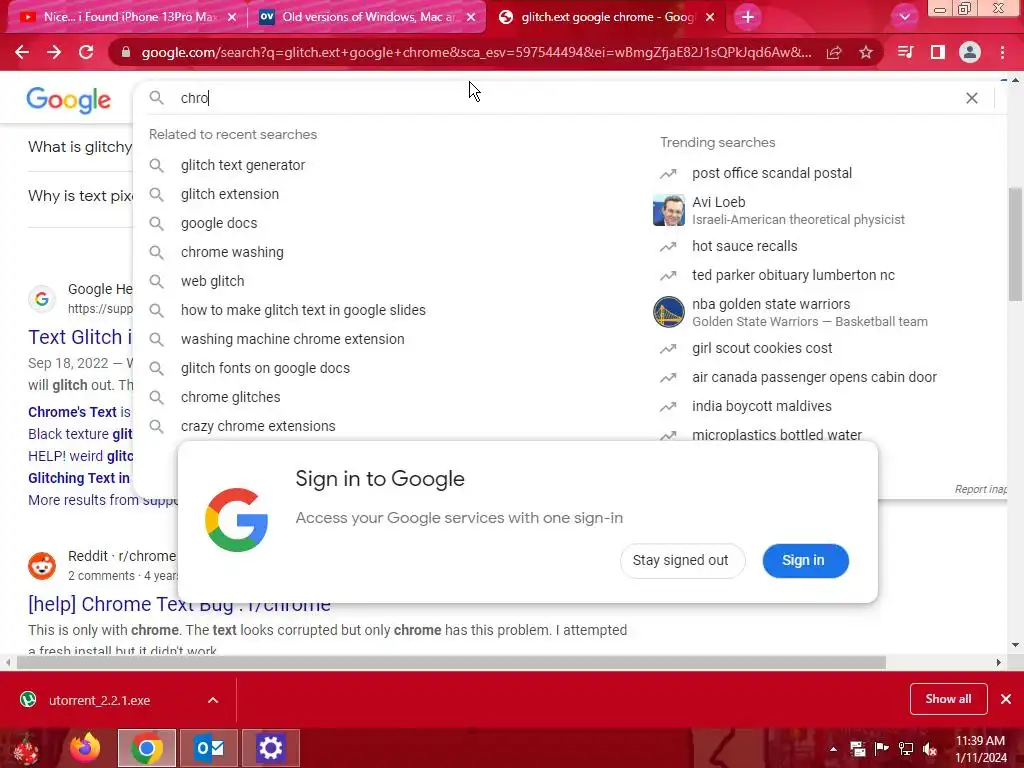Screen dimensions: 1024x768
Task: Open girl scout cookies cost trending
Action: pyautogui.click(x=761, y=348)
